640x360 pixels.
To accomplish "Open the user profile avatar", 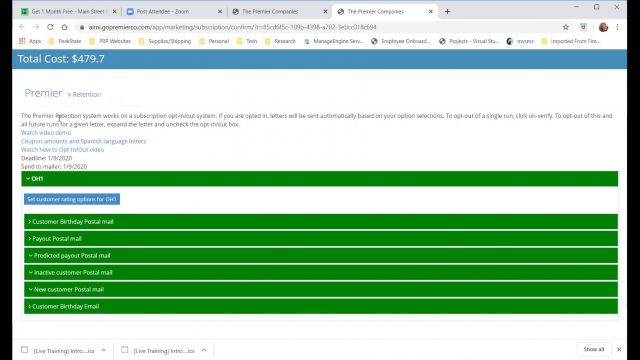I will tap(603, 27).
